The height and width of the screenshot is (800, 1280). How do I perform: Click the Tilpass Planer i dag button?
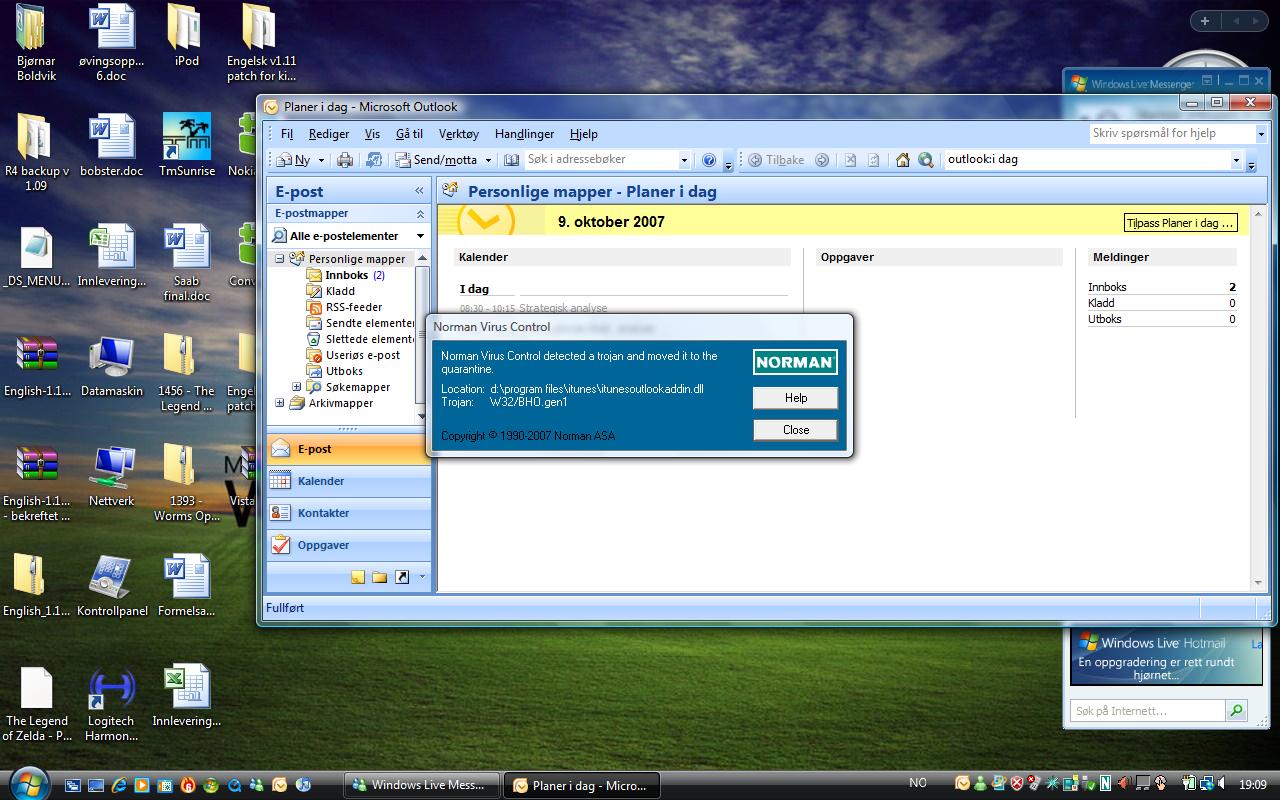(1181, 223)
